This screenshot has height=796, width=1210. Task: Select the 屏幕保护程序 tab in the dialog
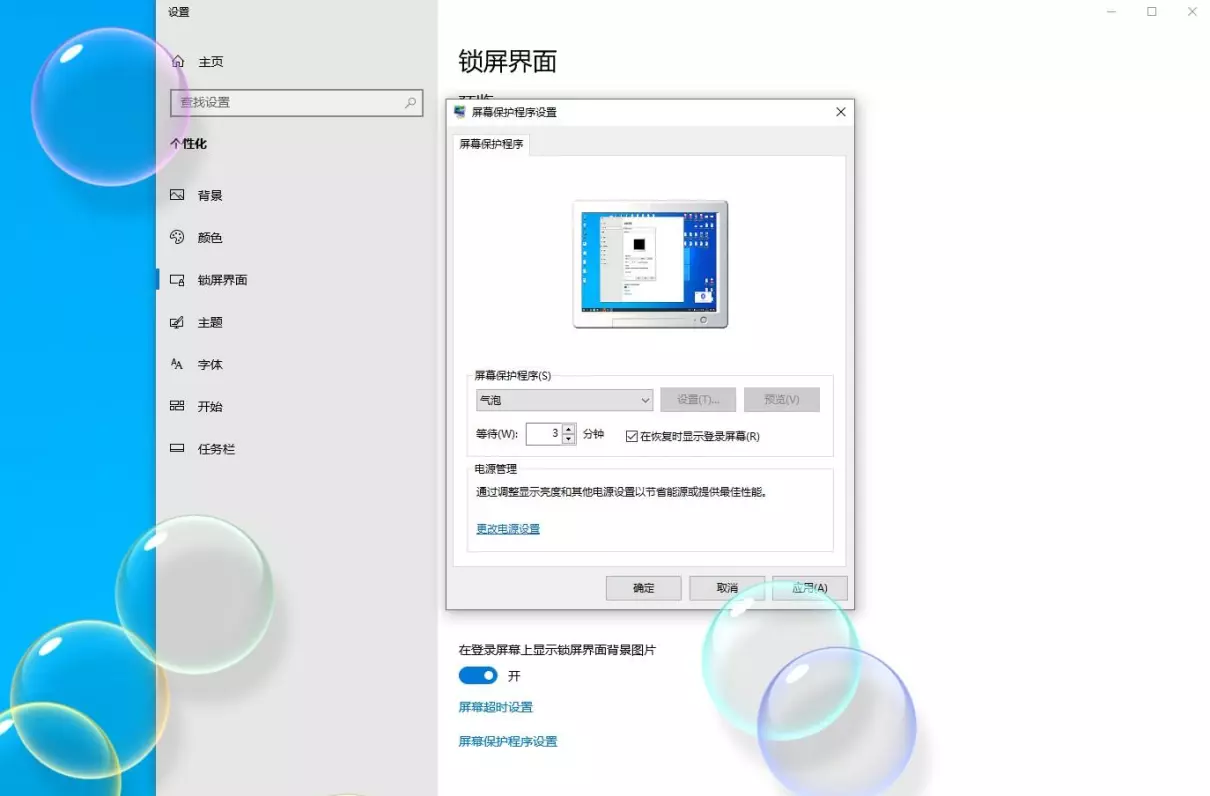tap(491, 144)
